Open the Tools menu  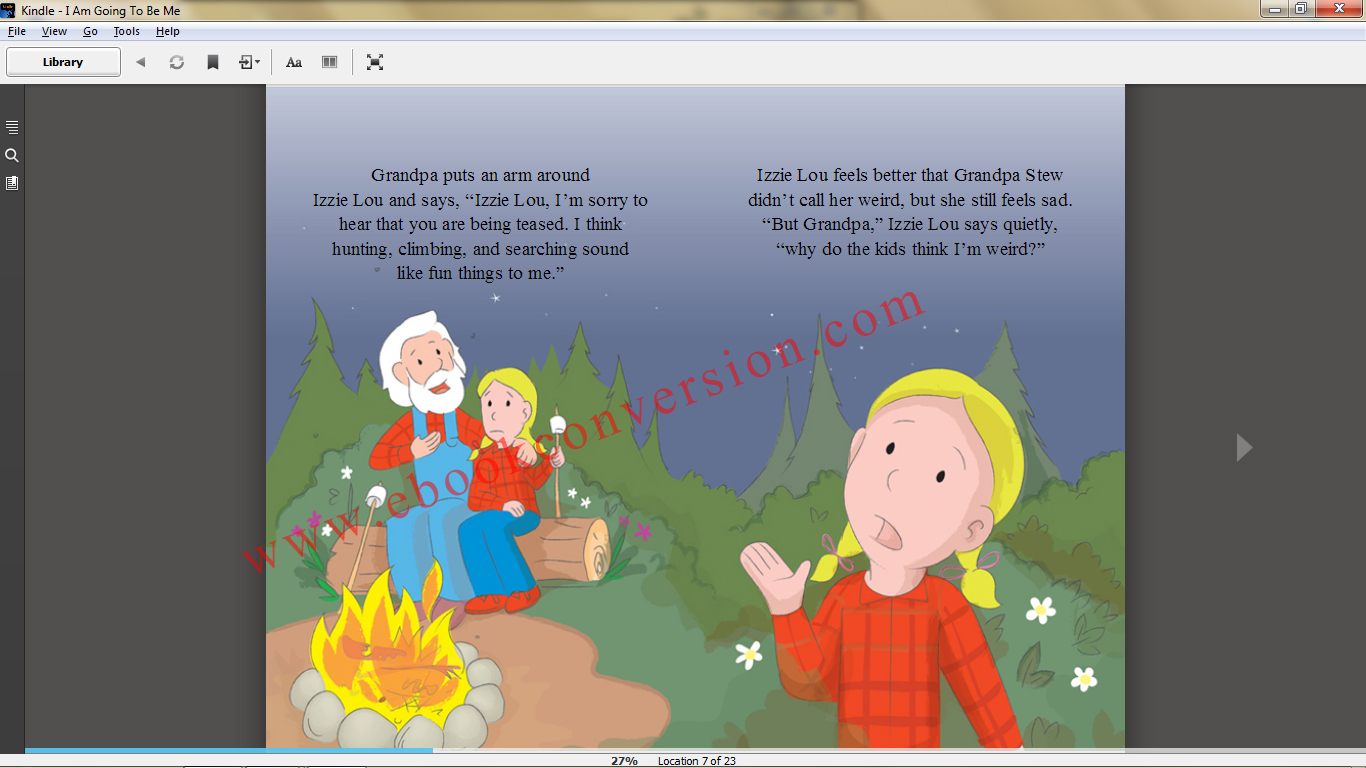coord(127,31)
